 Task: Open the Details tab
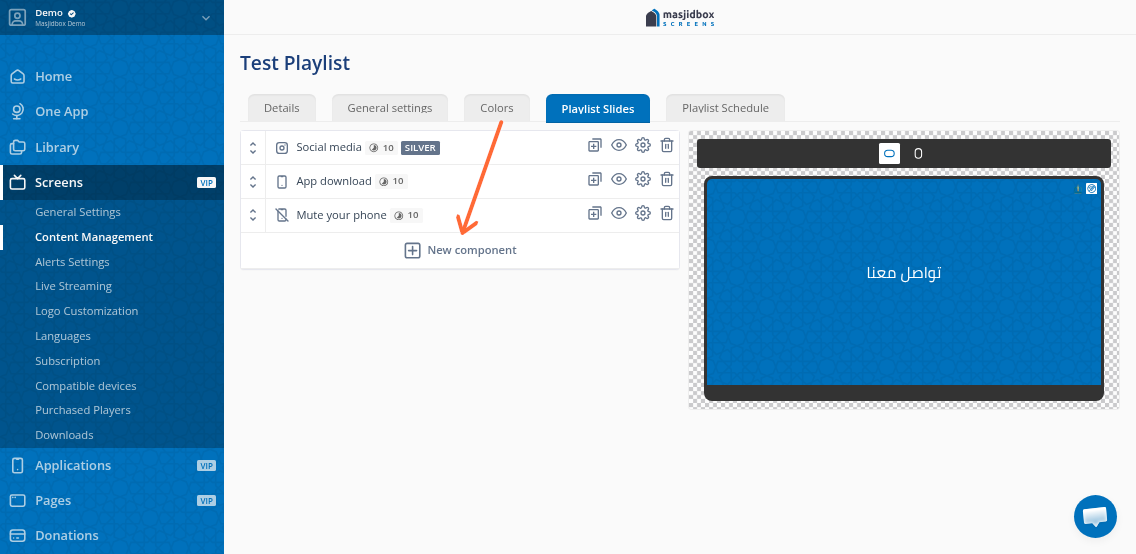(282, 108)
